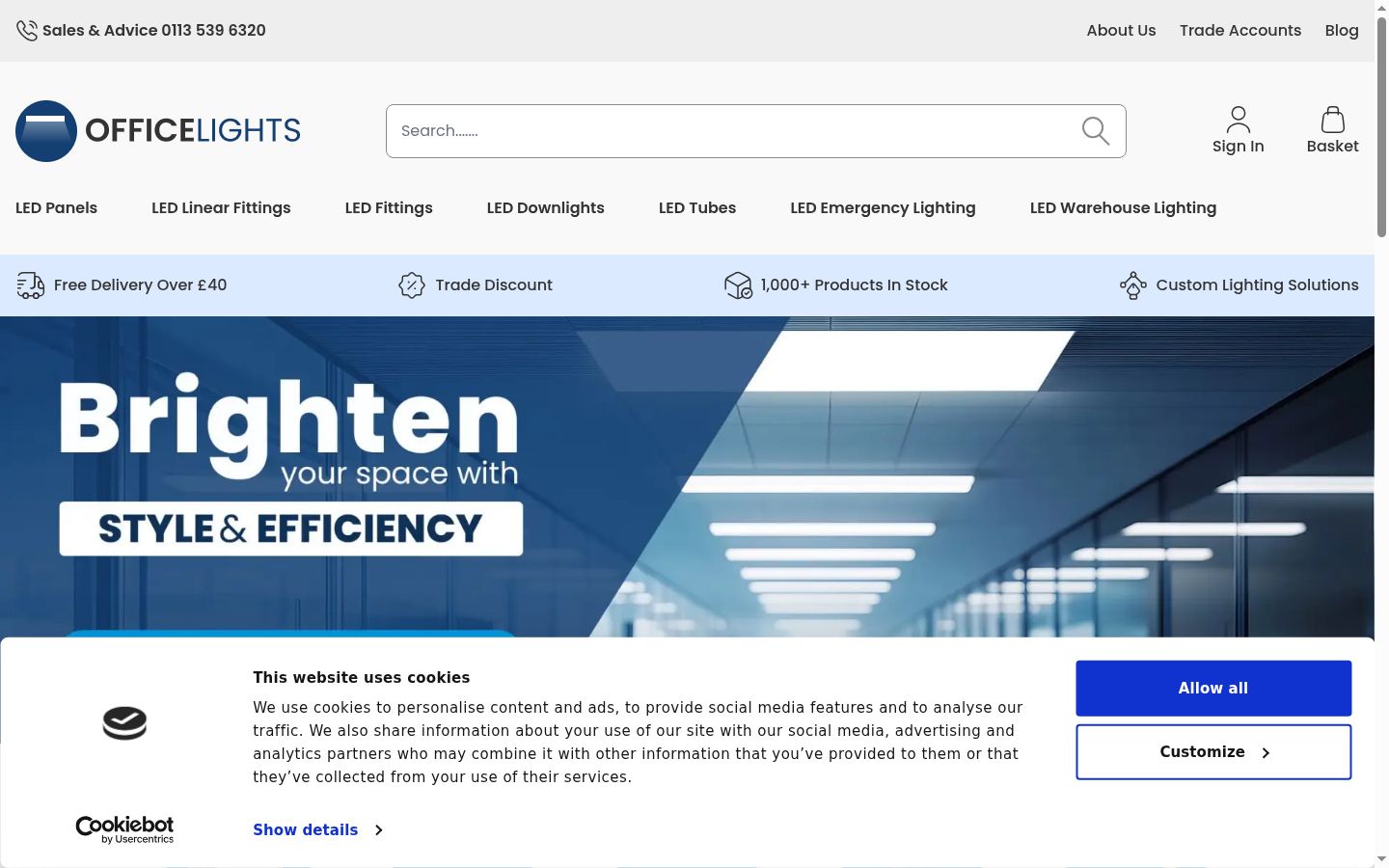This screenshot has height=868, width=1389.
Task: Click the 1,000+ Products In Stock text
Action: (855, 285)
